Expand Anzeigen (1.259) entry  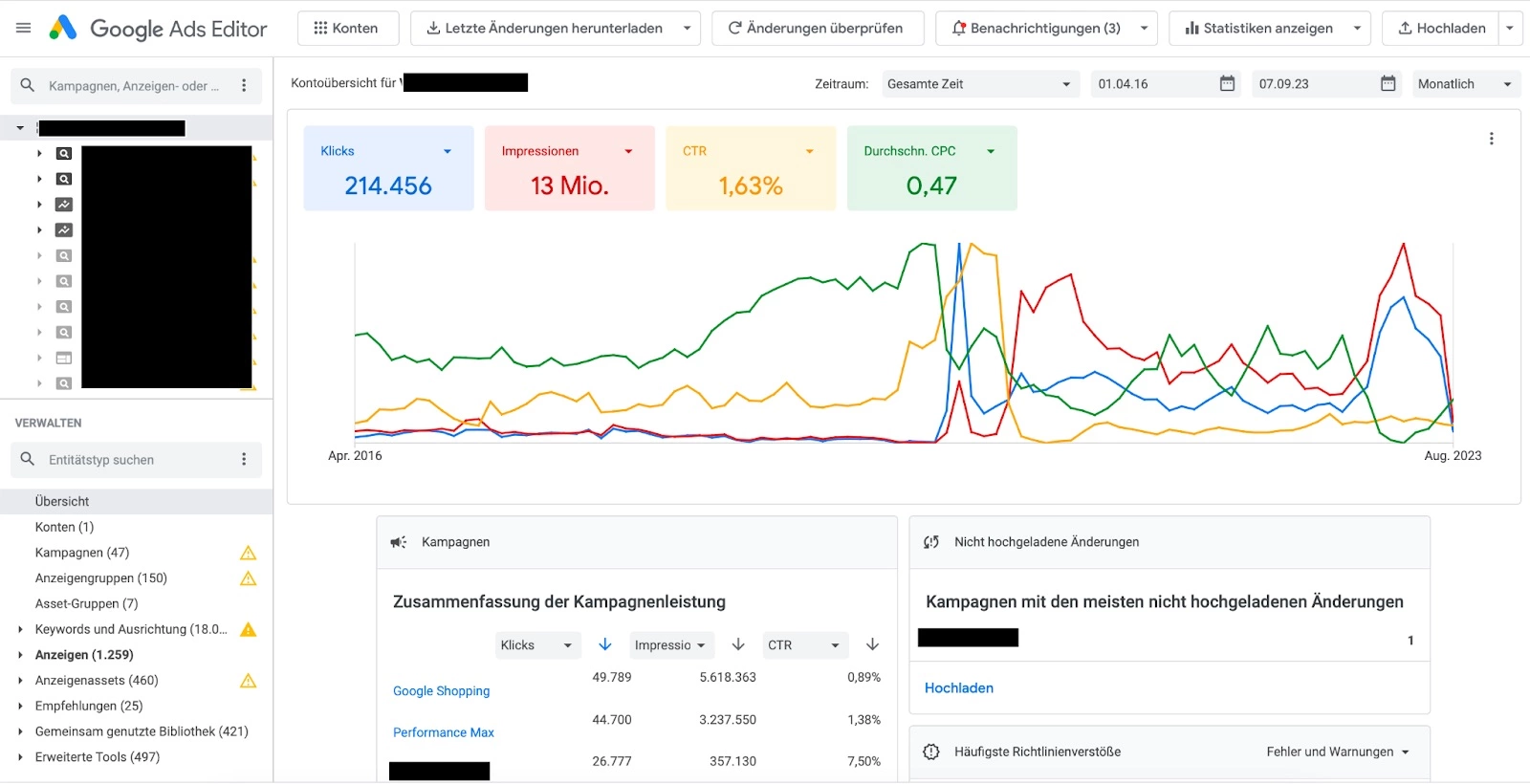pos(20,655)
